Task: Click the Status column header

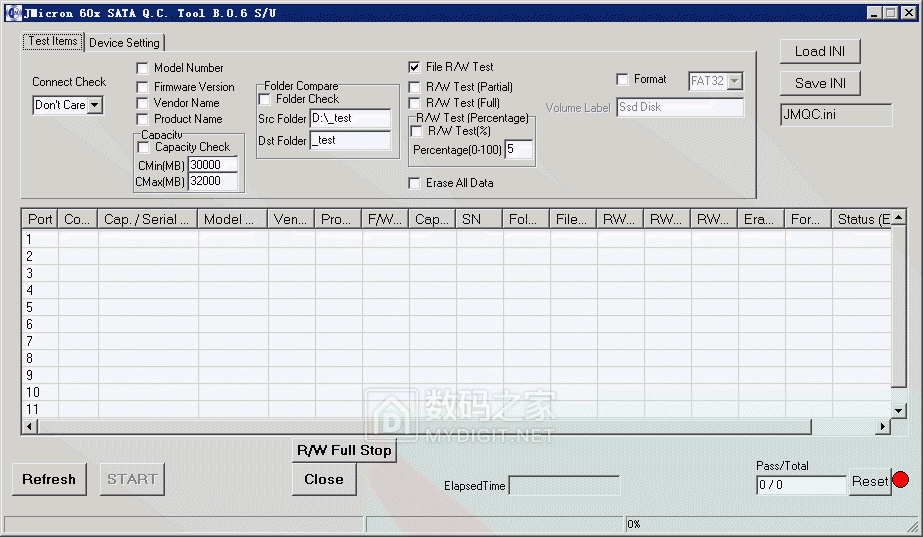Action: [862, 219]
